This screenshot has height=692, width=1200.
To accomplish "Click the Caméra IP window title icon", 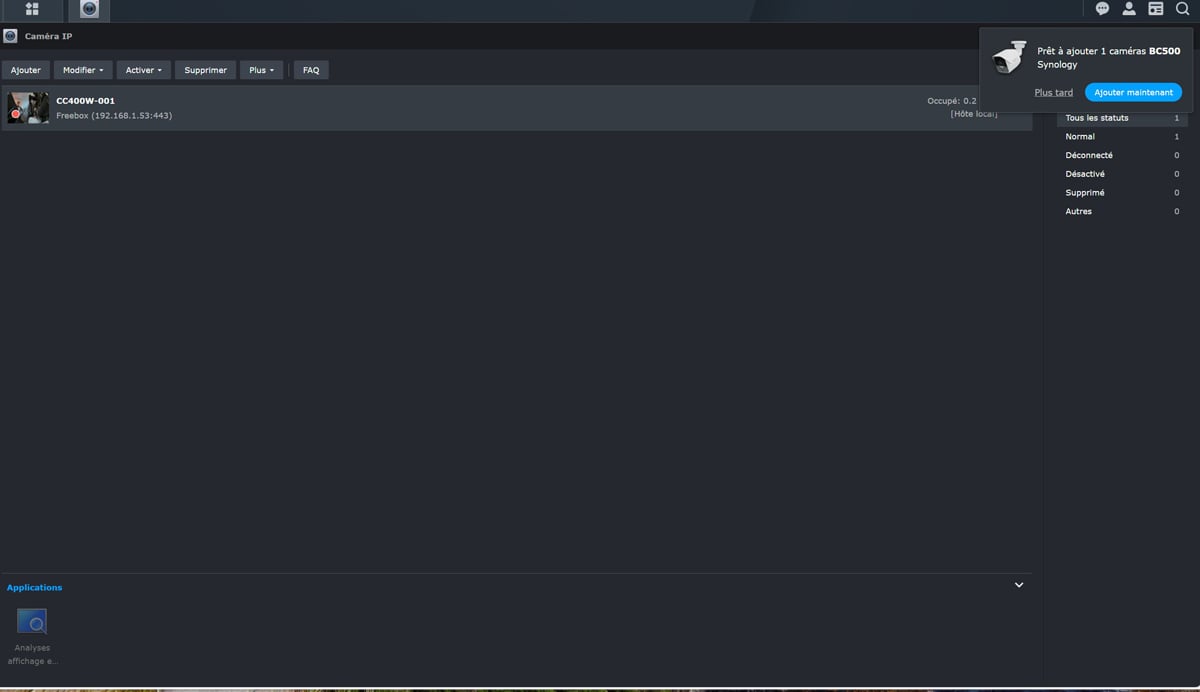I will click(x=11, y=36).
